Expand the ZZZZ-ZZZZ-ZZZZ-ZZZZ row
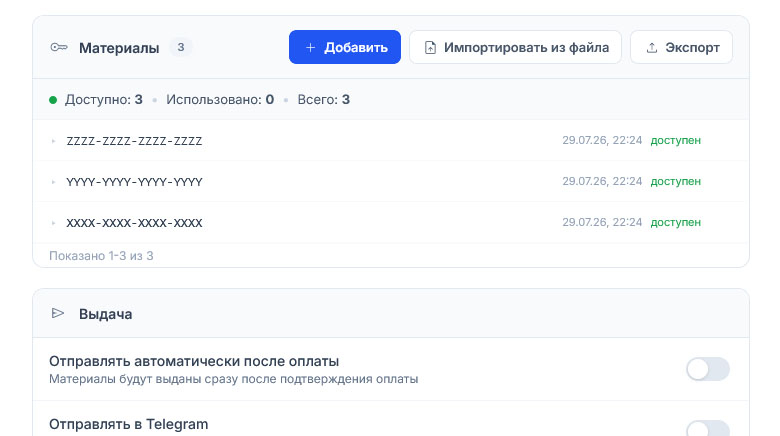This screenshot has width=780, height=436. pos(53,141)
